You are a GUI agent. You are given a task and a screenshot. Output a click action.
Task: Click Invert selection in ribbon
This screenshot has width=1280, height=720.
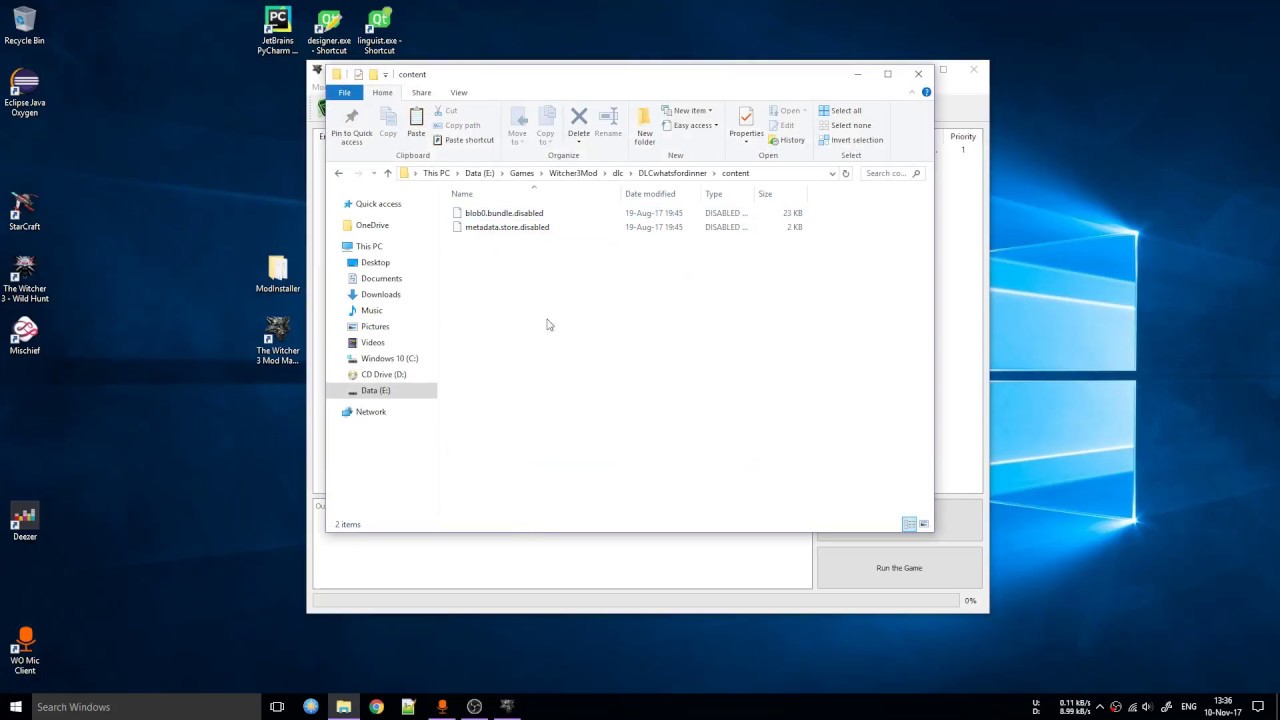tap(850, 140)
